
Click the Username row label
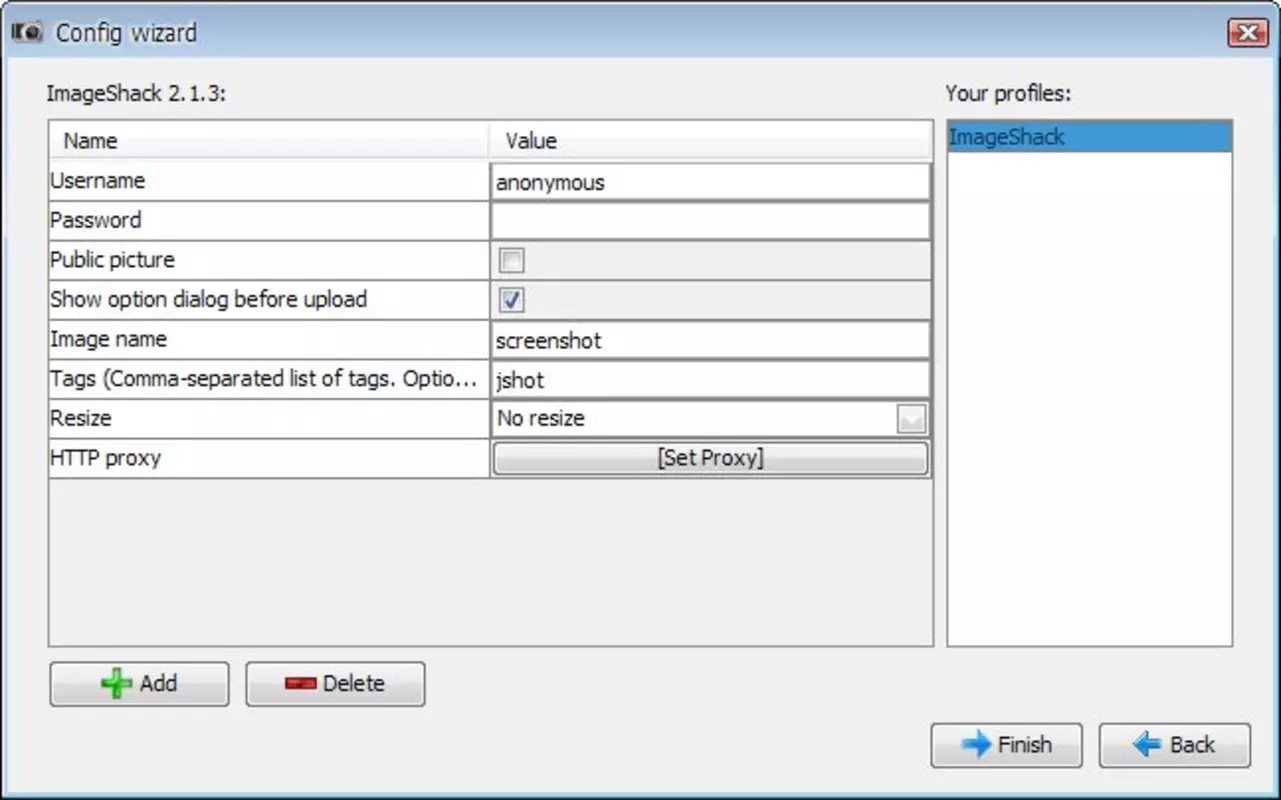(x=97, y=181)
